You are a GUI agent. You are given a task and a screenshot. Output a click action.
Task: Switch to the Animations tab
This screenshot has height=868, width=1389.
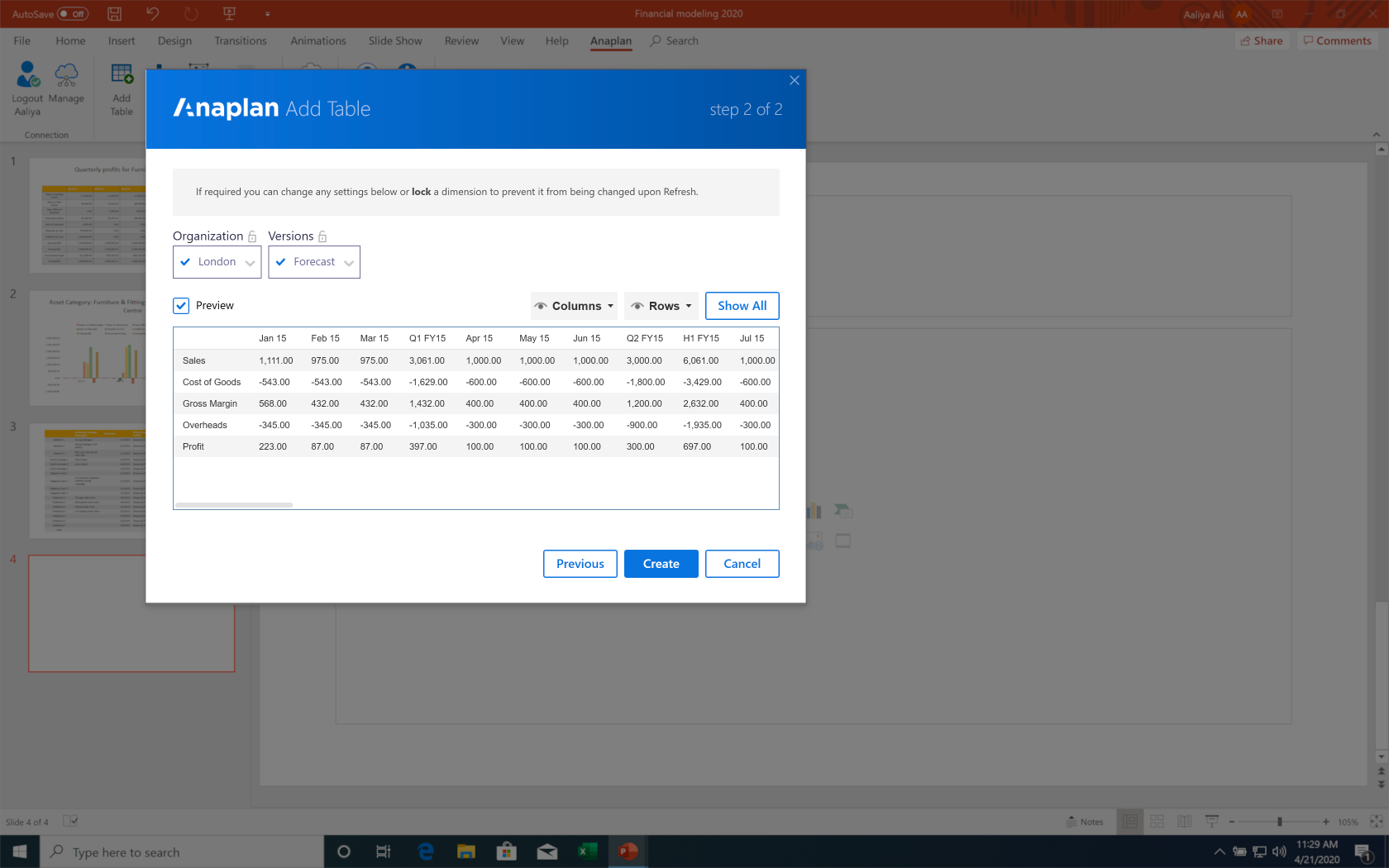coord(318,41)
